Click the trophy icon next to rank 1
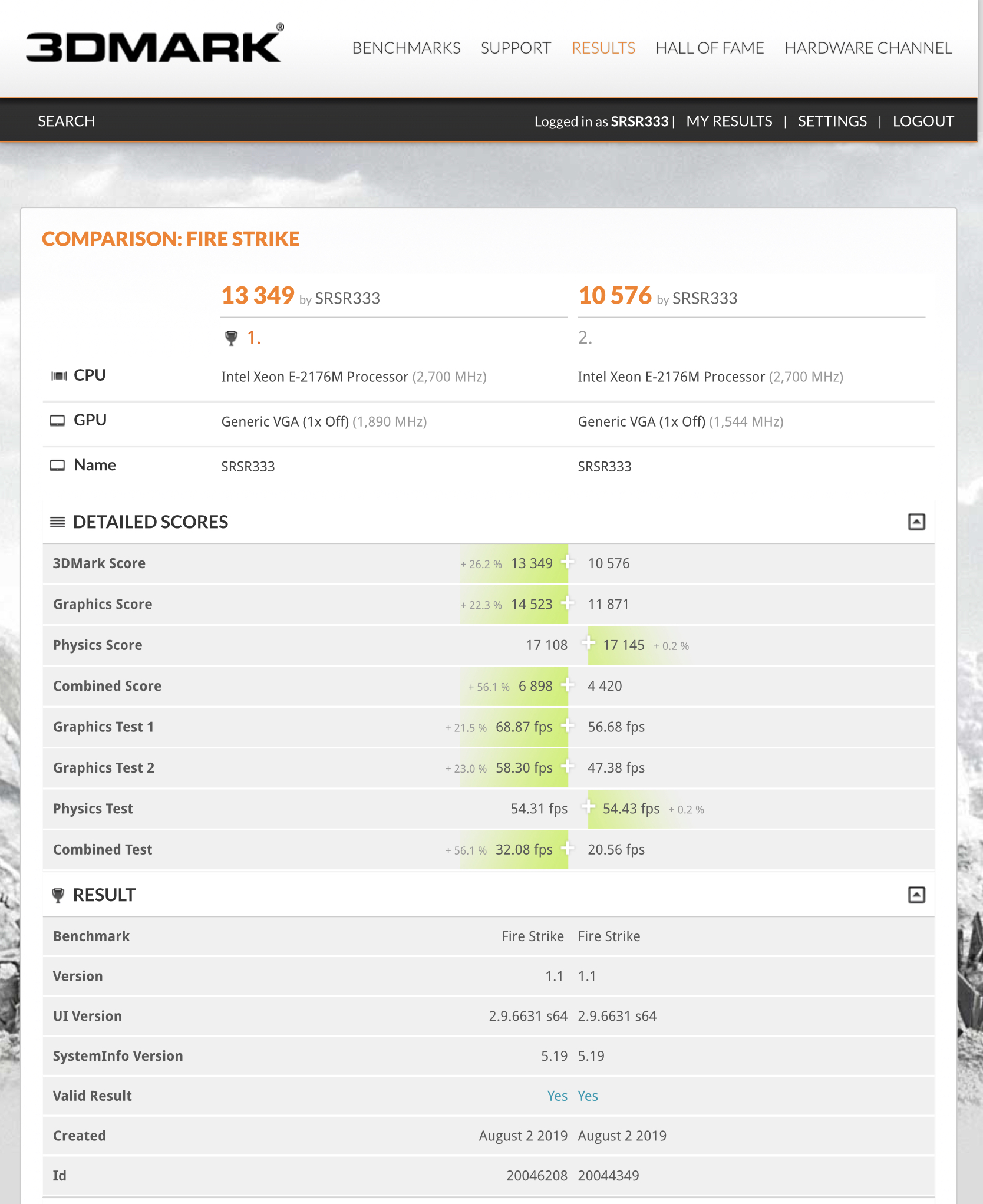 232,338
